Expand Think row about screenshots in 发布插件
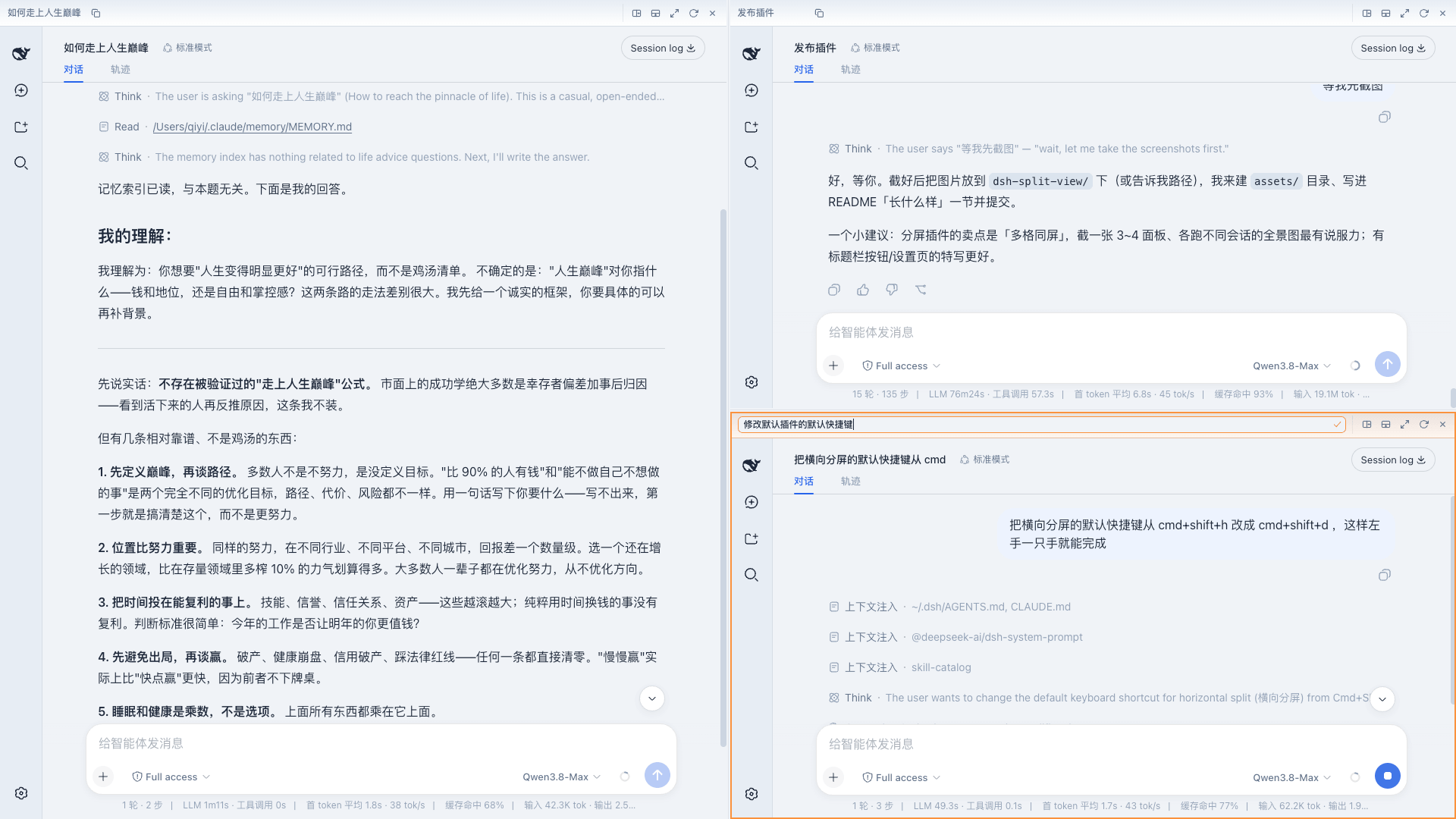 tap(1029, 149)
